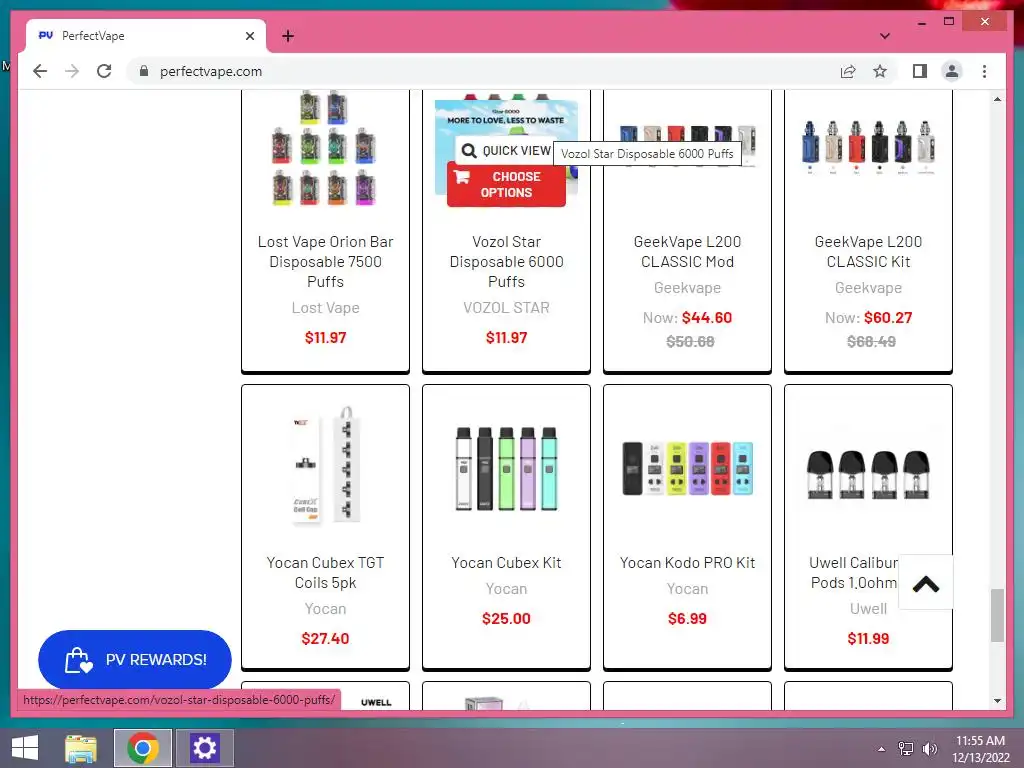Click the forward navigation arrow
The image size is (1024, 768).
tap(72, 71)
